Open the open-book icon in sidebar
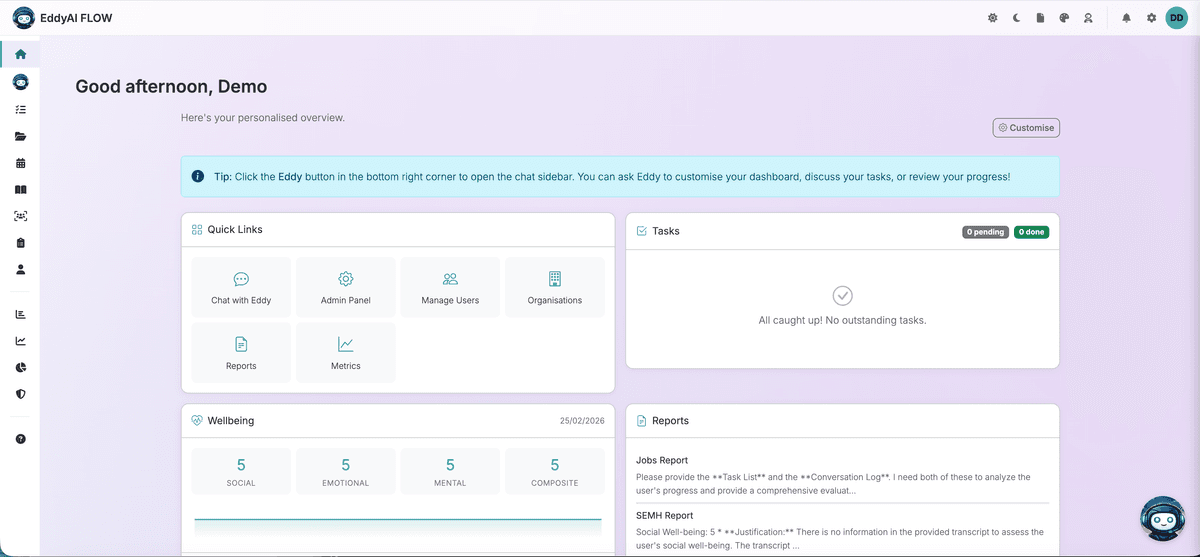1200x557 pixels. [20, 189]
